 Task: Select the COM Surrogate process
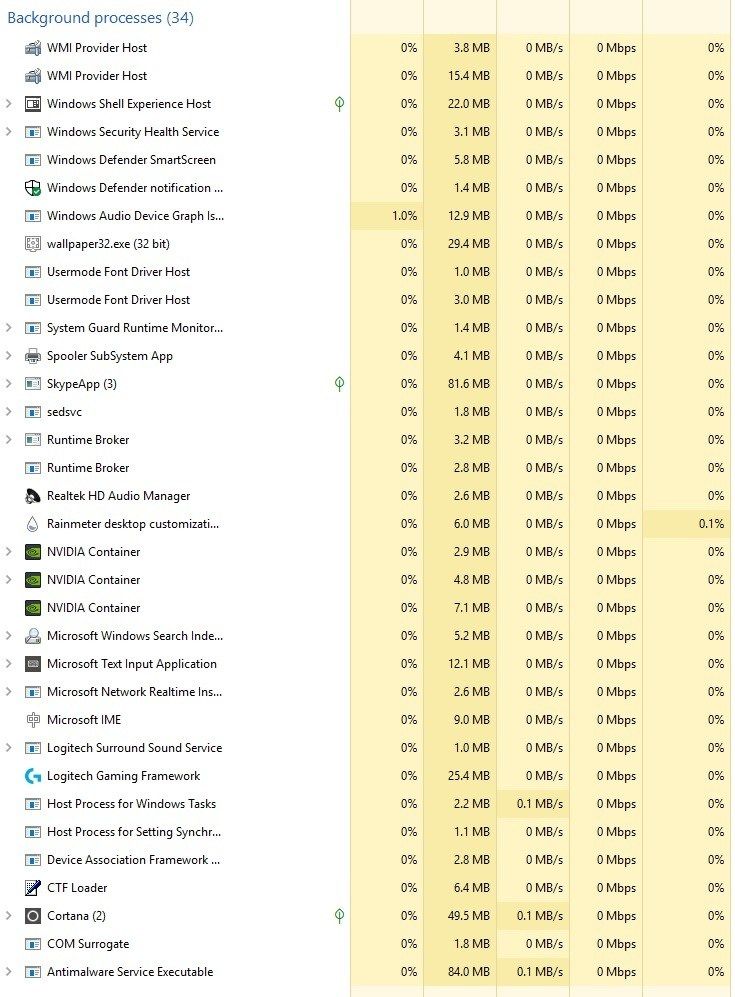[x=88, y=944]
